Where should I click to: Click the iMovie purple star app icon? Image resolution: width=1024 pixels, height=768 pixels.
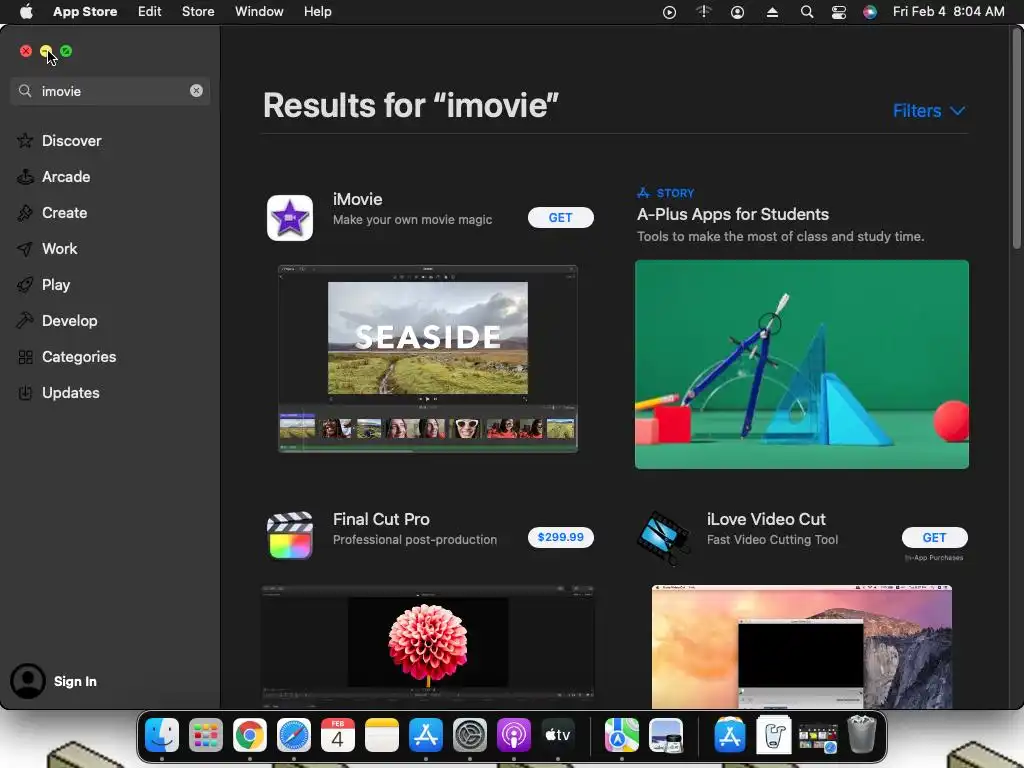pos(290,217)
